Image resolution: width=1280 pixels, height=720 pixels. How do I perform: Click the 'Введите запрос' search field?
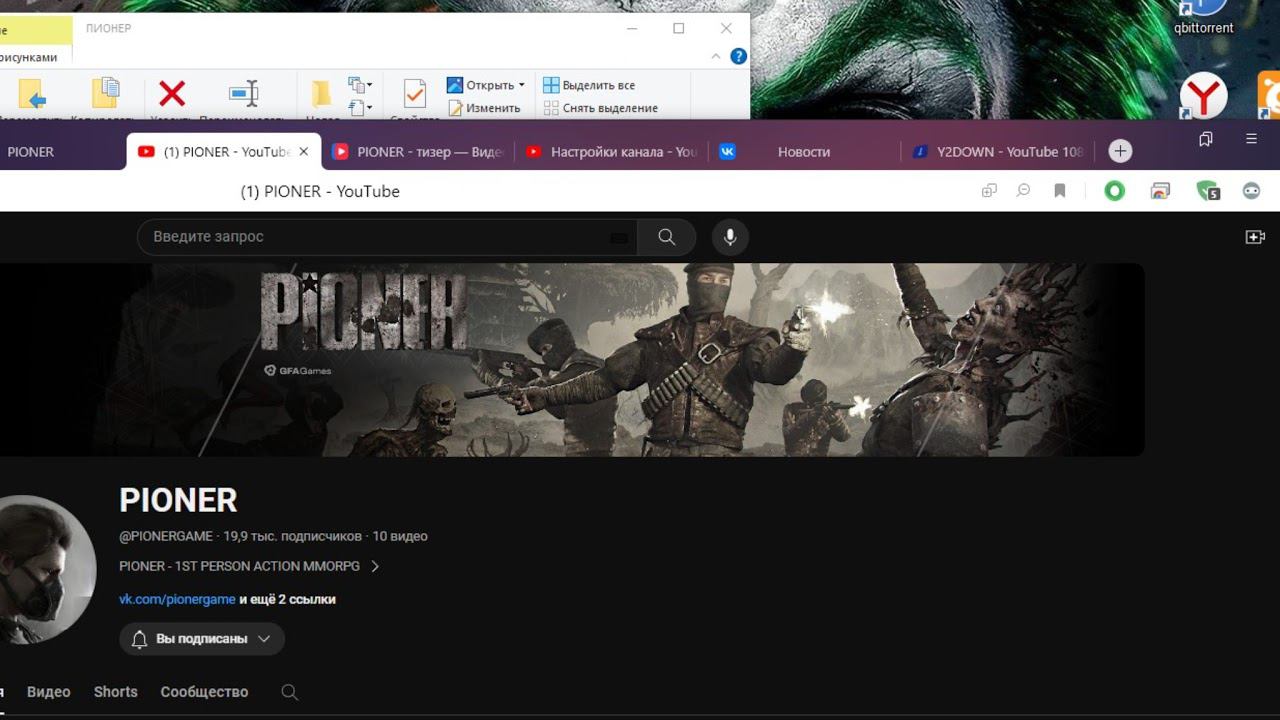380,237
